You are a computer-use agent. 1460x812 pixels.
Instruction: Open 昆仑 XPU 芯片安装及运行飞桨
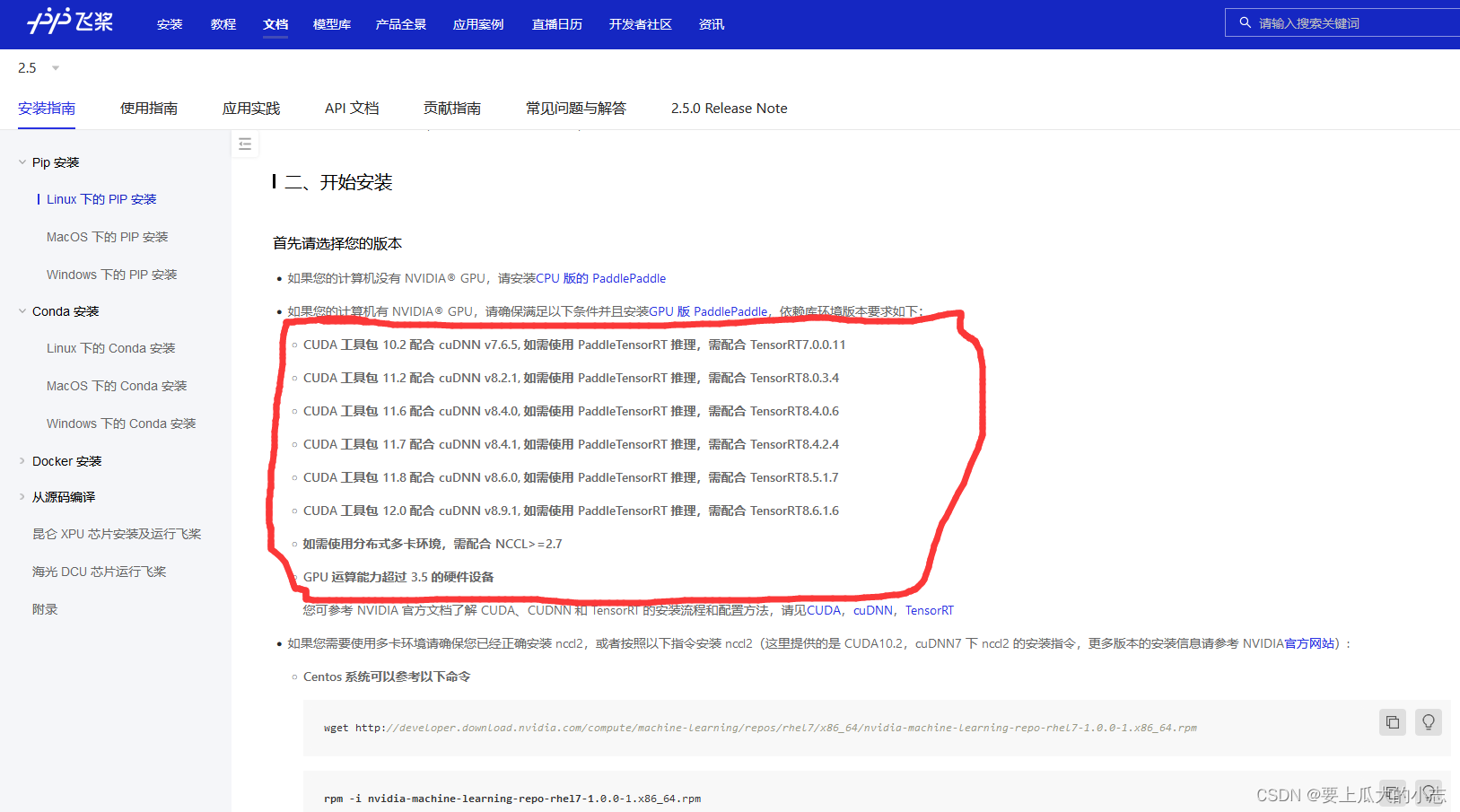[x=117, y=534]
